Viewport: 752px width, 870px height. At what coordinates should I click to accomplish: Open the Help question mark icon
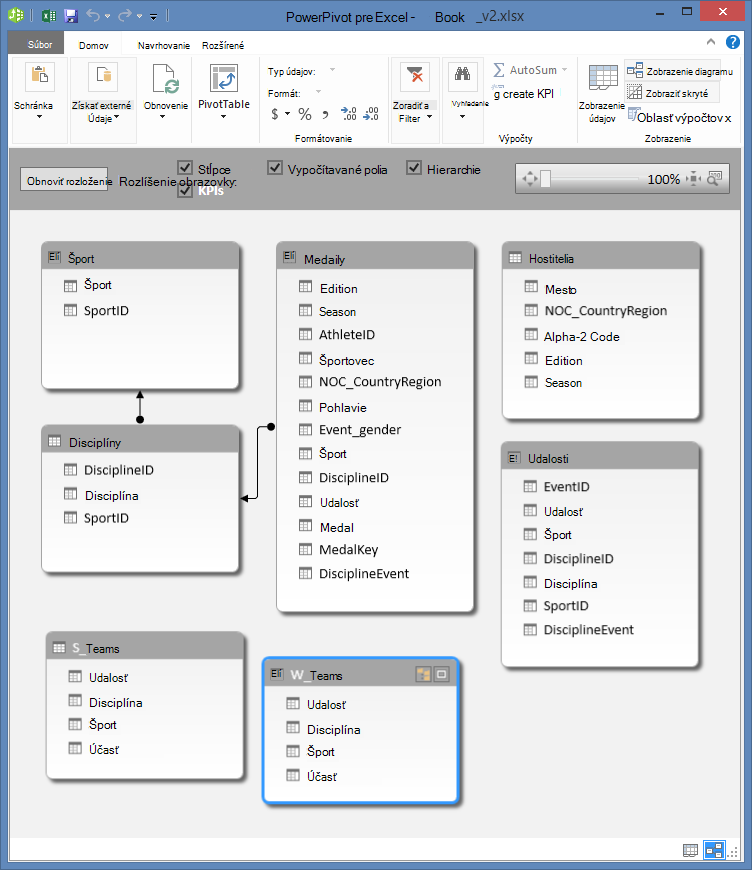coord(733,42)
